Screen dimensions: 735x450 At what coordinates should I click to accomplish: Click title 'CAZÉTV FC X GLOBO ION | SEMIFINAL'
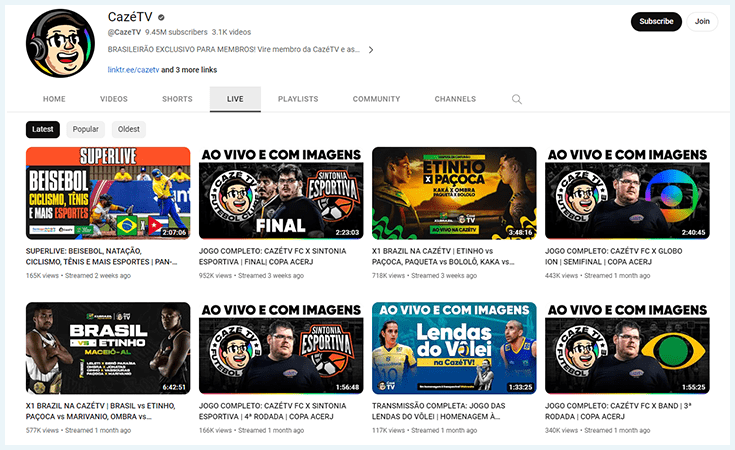click(614, 256)
